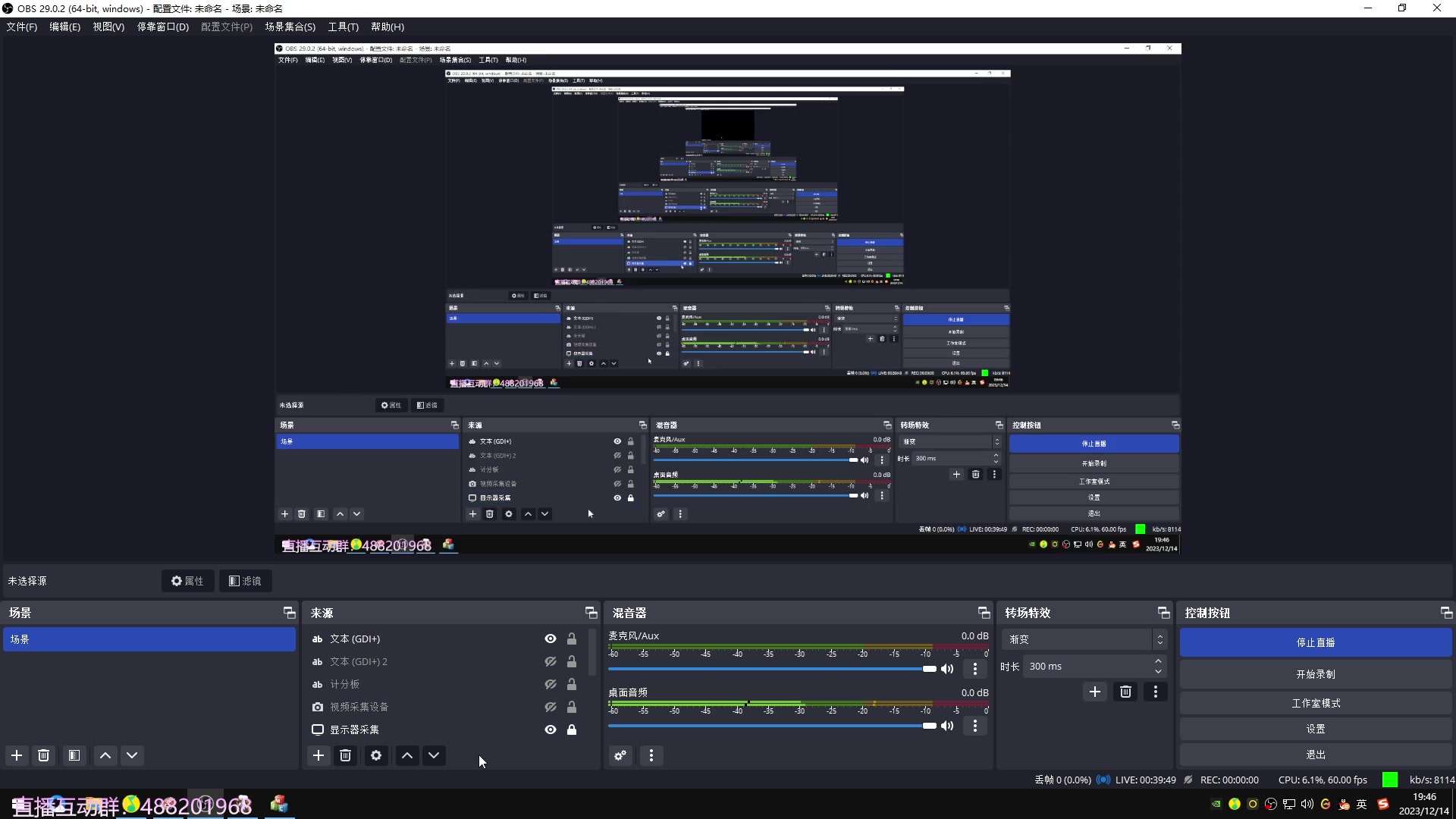
Task: Adjust the 麦克风/Aux volume slider
Action: [772, 669]
